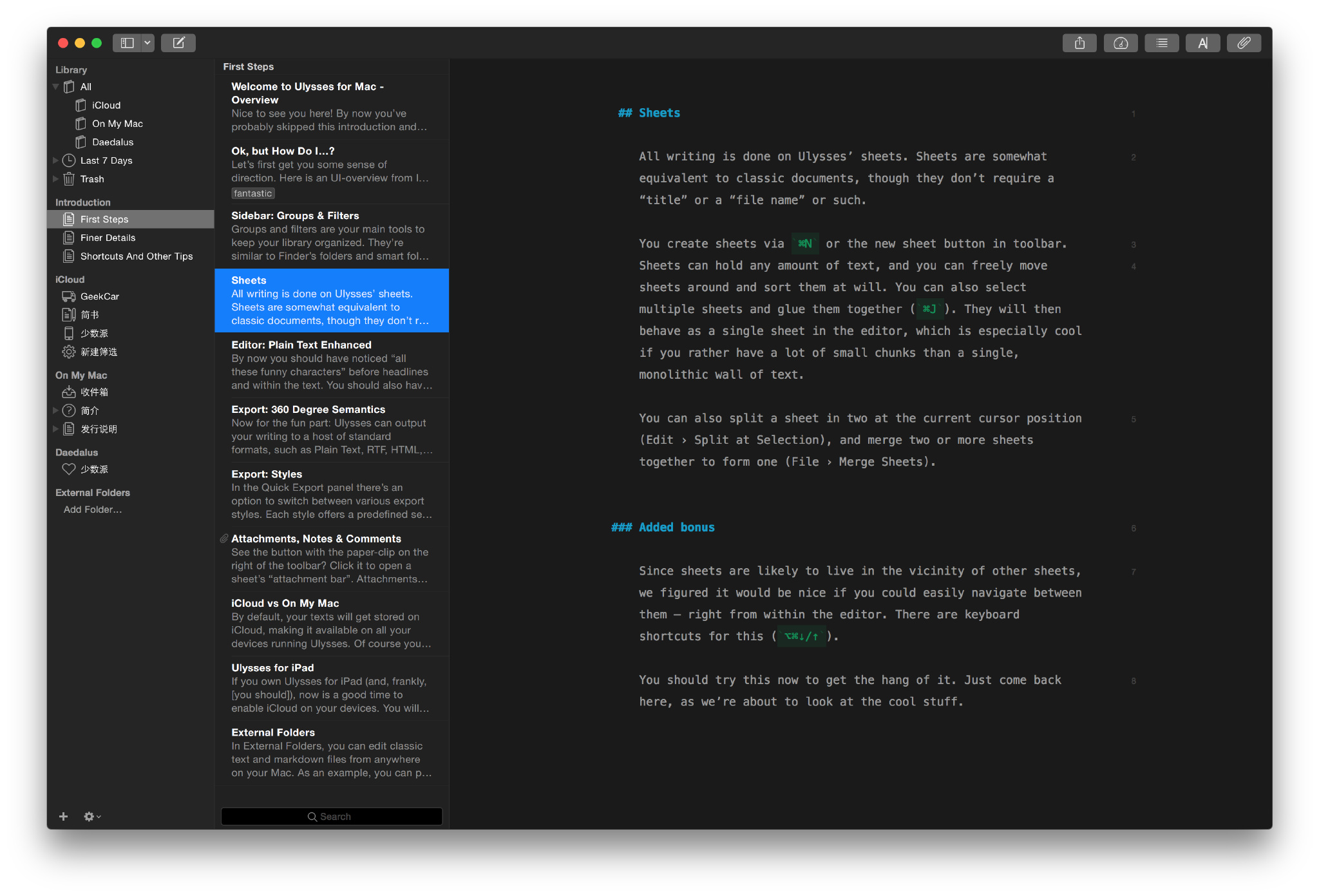Open the navigator list icon in toolbar
This screenshot has width=1319, height=896.
click(1161, 43)
